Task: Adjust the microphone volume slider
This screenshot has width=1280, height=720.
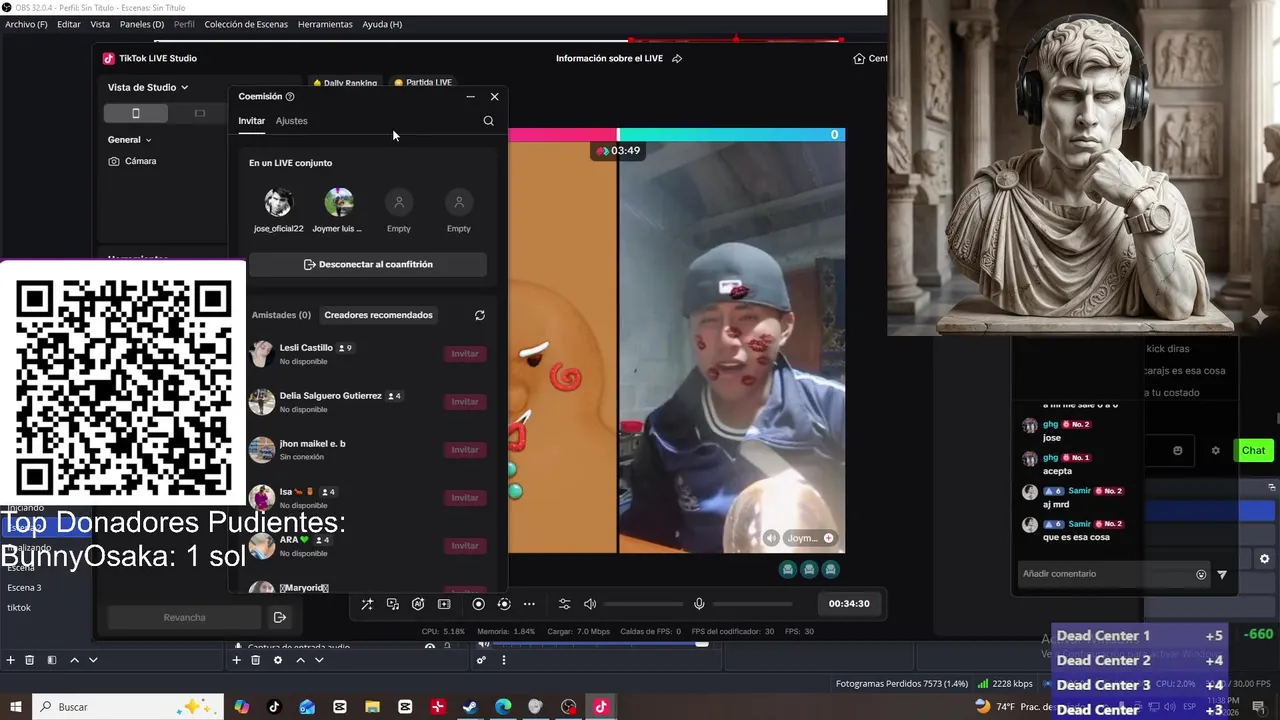Action: click(x=752, y=604)
